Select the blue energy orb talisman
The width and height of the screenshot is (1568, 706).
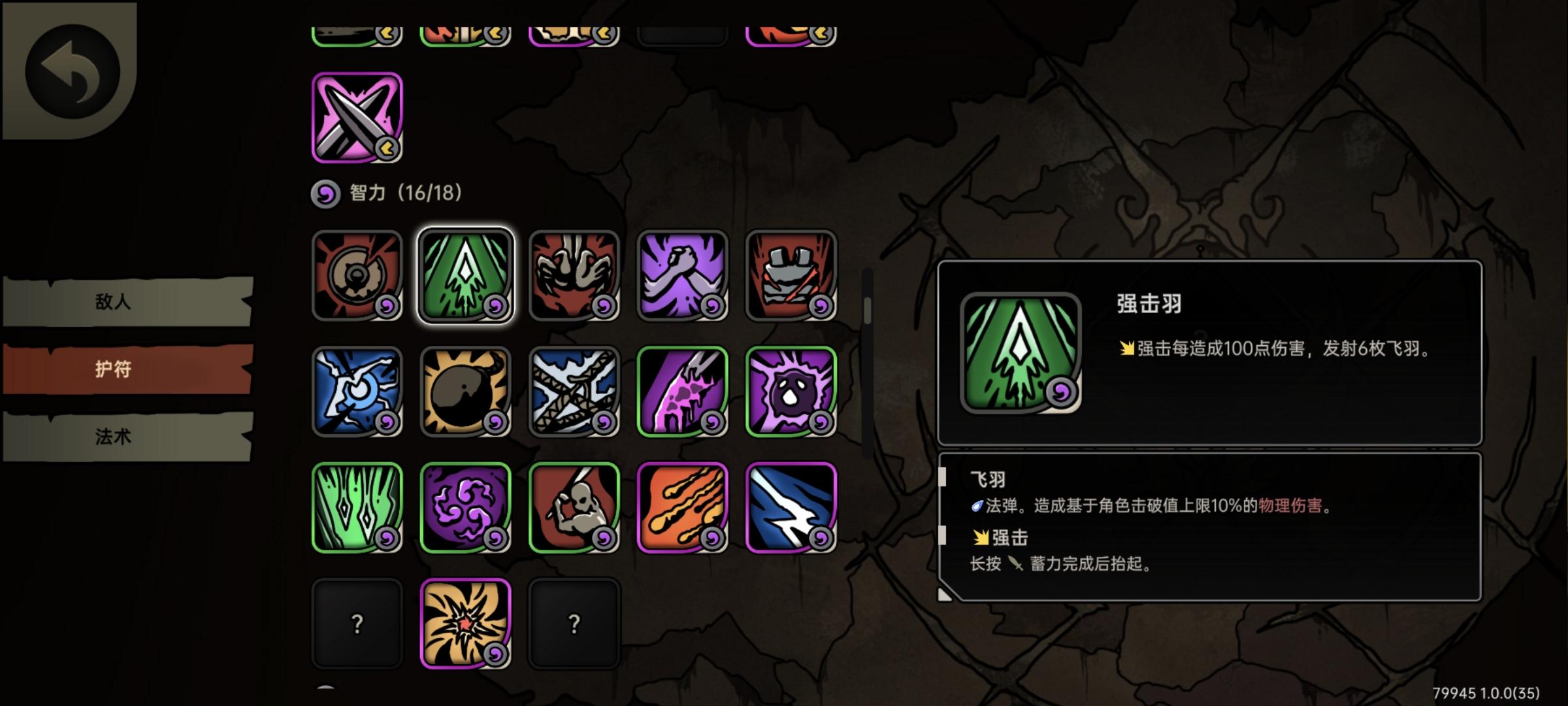pos(357,392)
